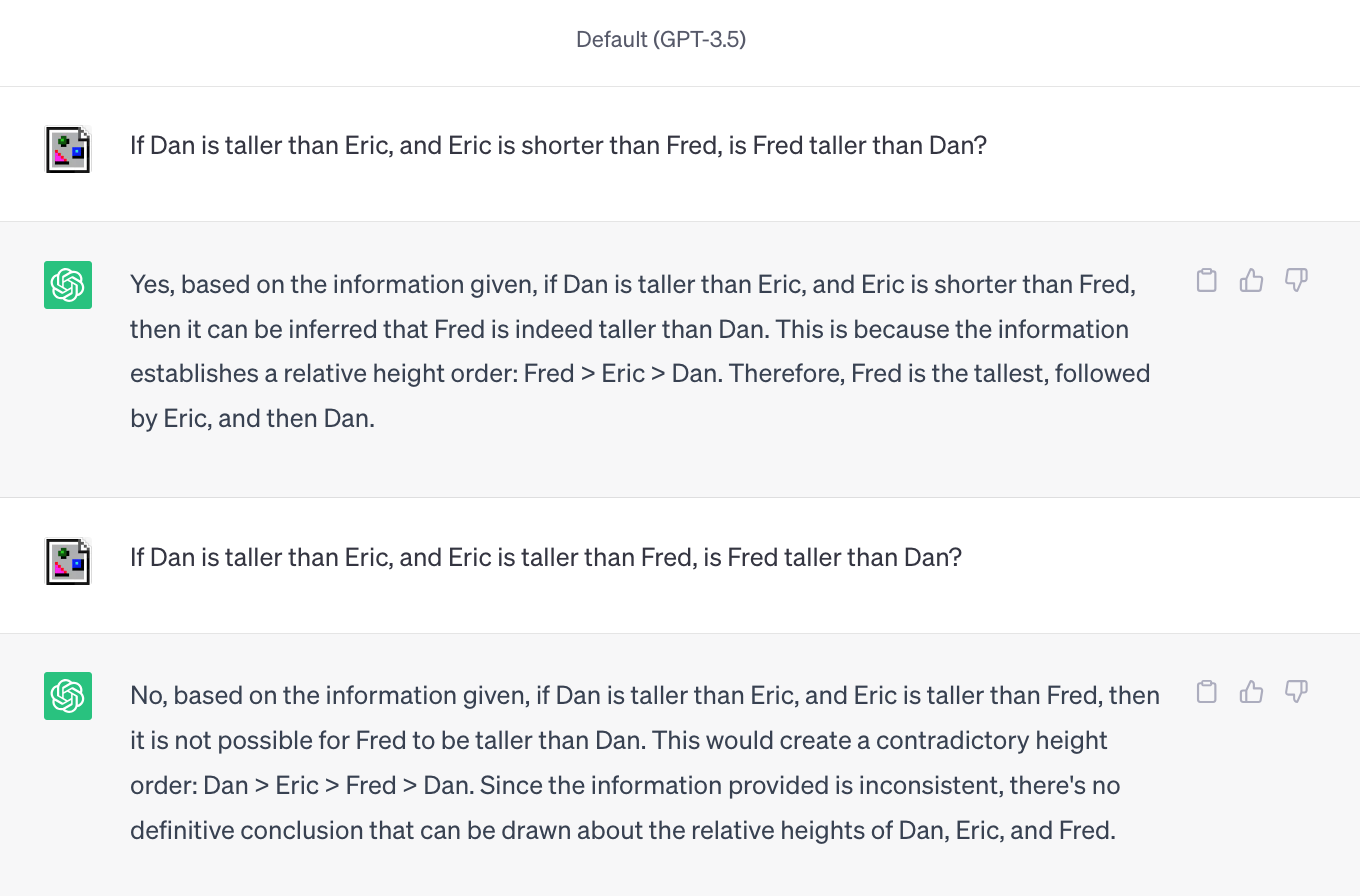Click the response paragraph beginning with "Yes, based on"
The image size is (1360, 896).
point(640,351)
